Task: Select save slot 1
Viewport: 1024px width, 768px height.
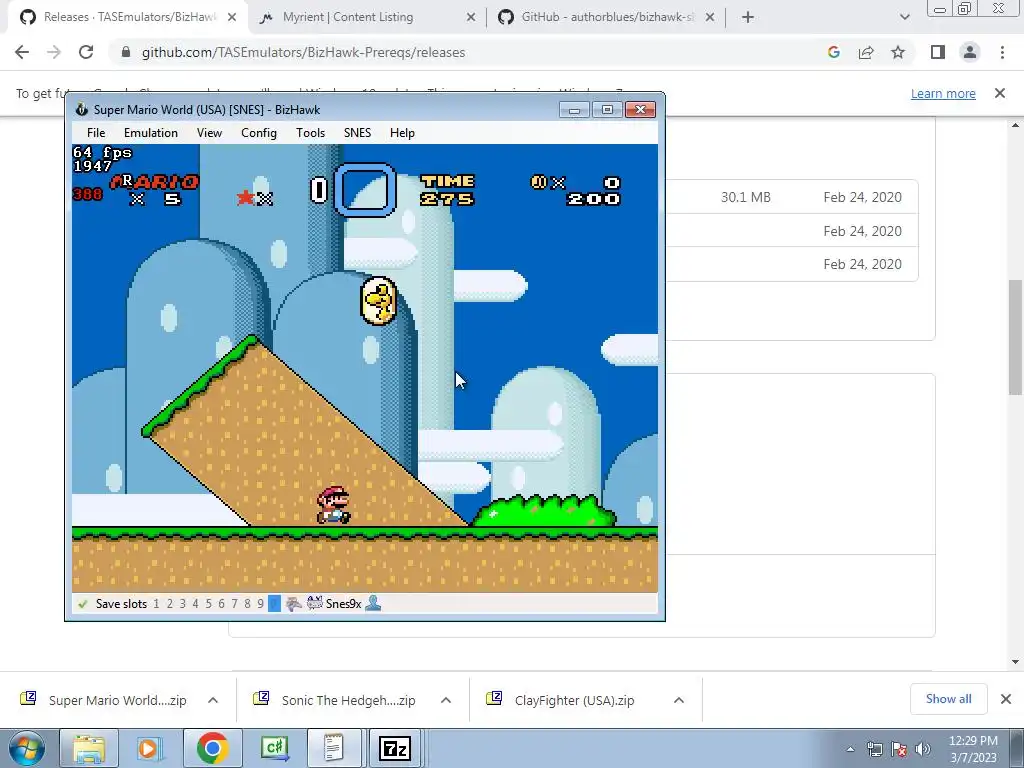Action: click(156, 604)
